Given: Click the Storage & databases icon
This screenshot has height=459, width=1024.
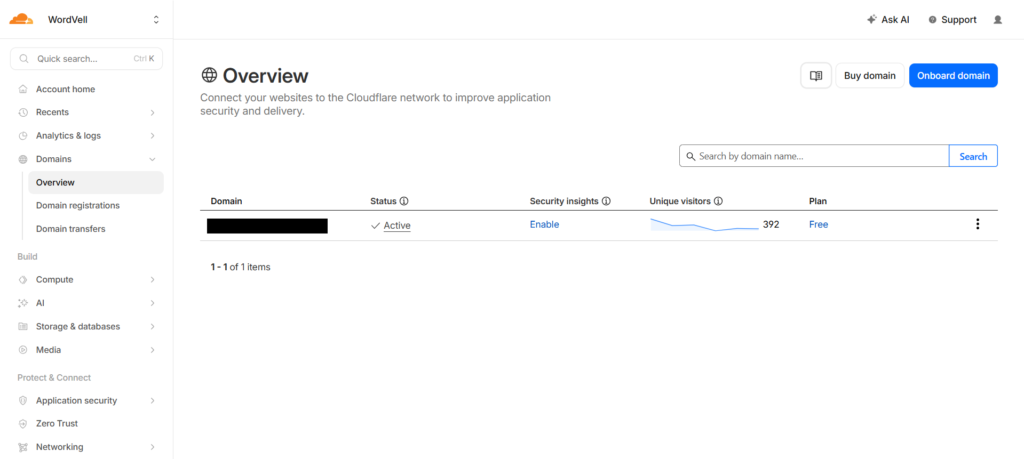Looking at the screenshot, I should tap(23, 326).
